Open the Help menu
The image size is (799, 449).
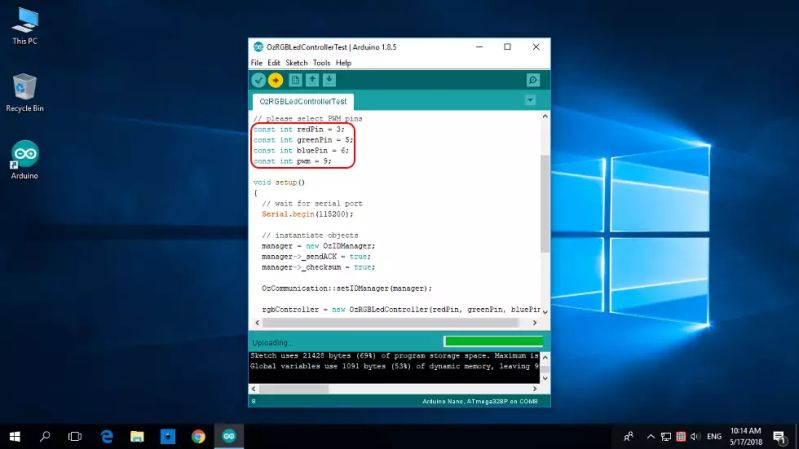click(x=343, y=63)
